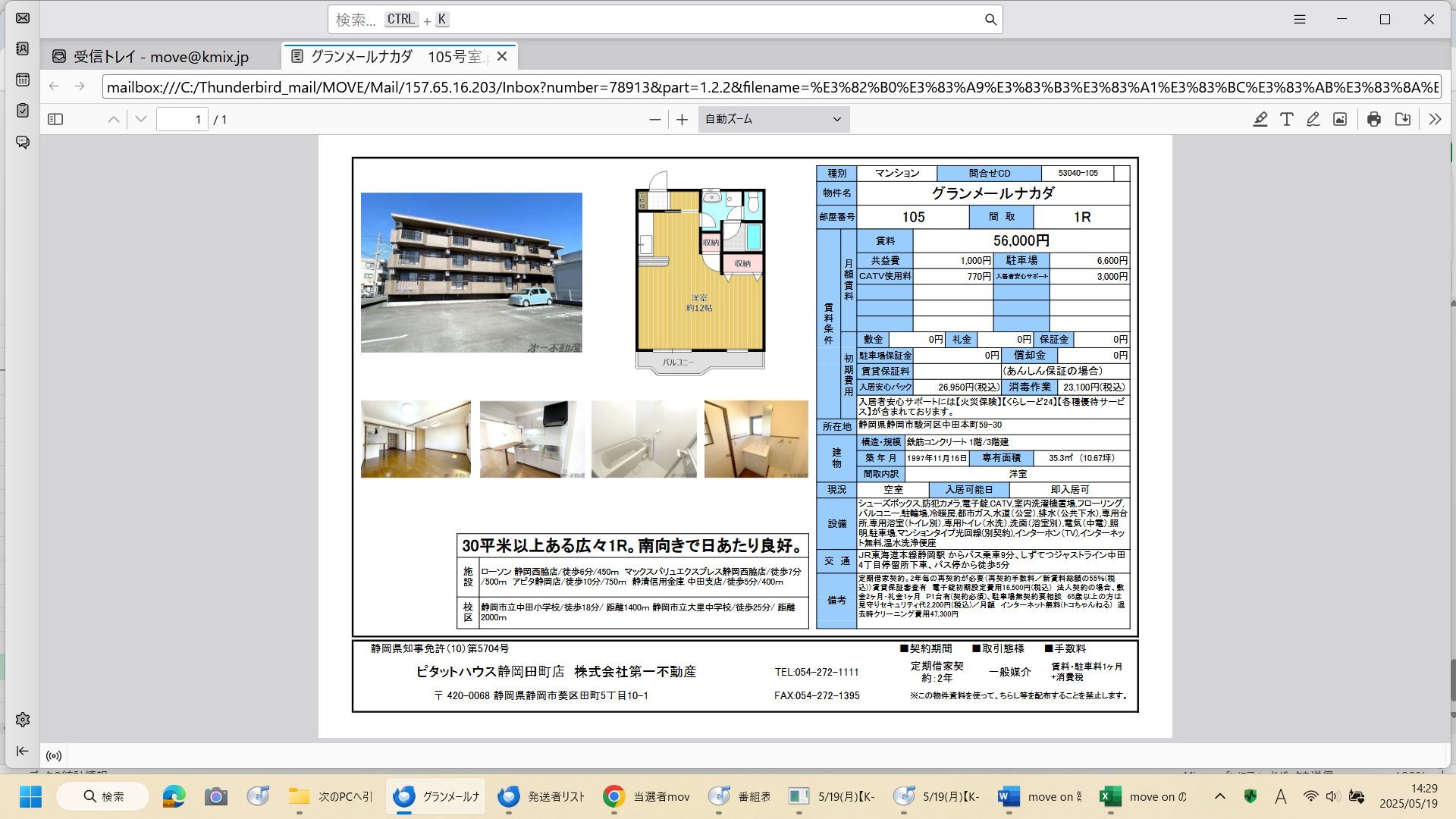Select the add text annotation tool
The image size is (1456, 819).
[x=1287, y=119]
